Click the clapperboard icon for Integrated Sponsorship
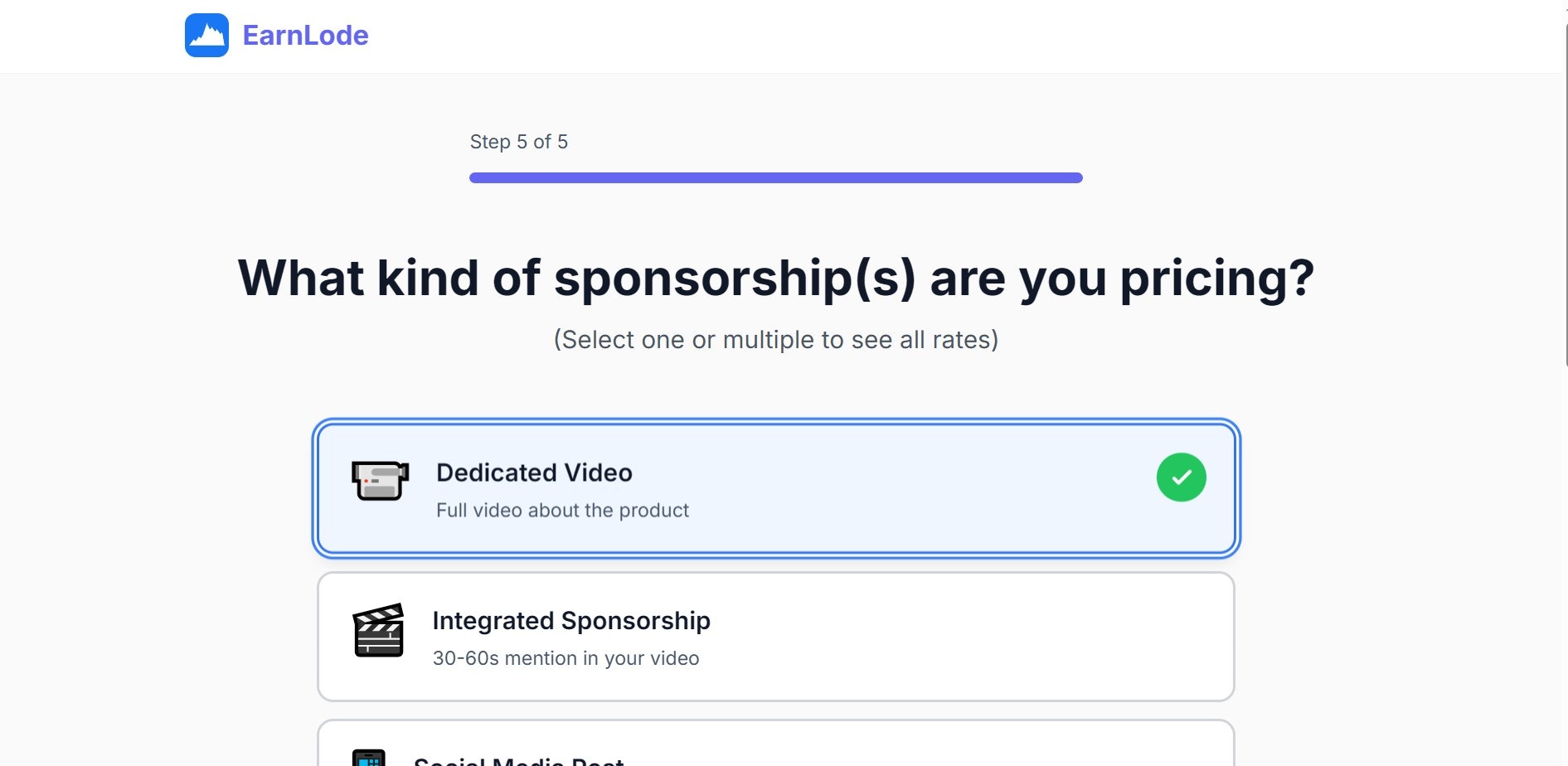This screenshot has height=766, width=1568. click(x=378, y=630)
